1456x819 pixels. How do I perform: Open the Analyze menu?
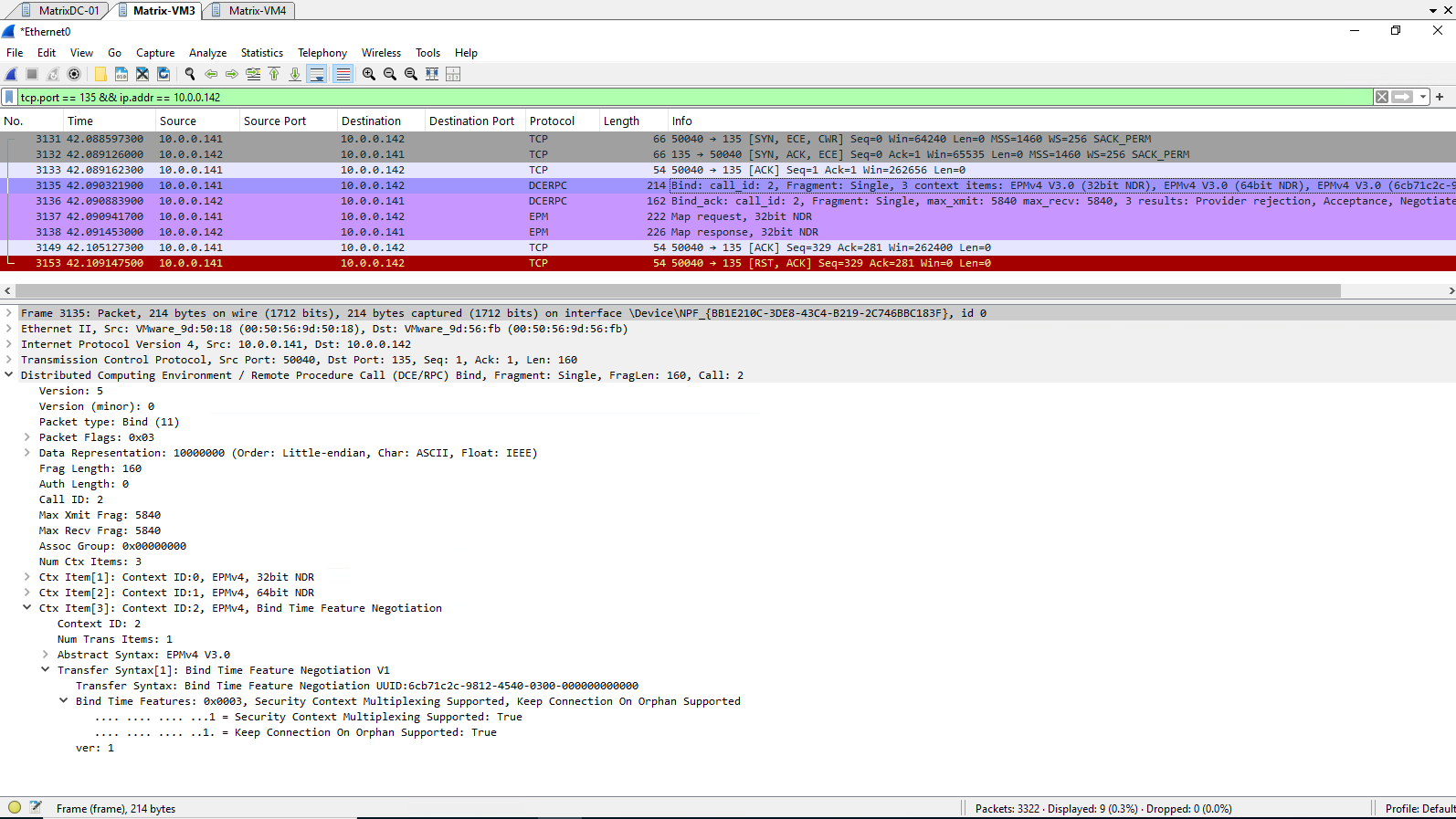207,53
